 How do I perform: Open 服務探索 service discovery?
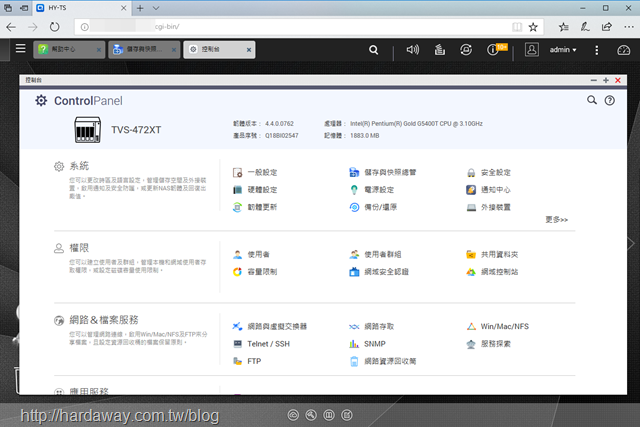[x=489, y=344]
